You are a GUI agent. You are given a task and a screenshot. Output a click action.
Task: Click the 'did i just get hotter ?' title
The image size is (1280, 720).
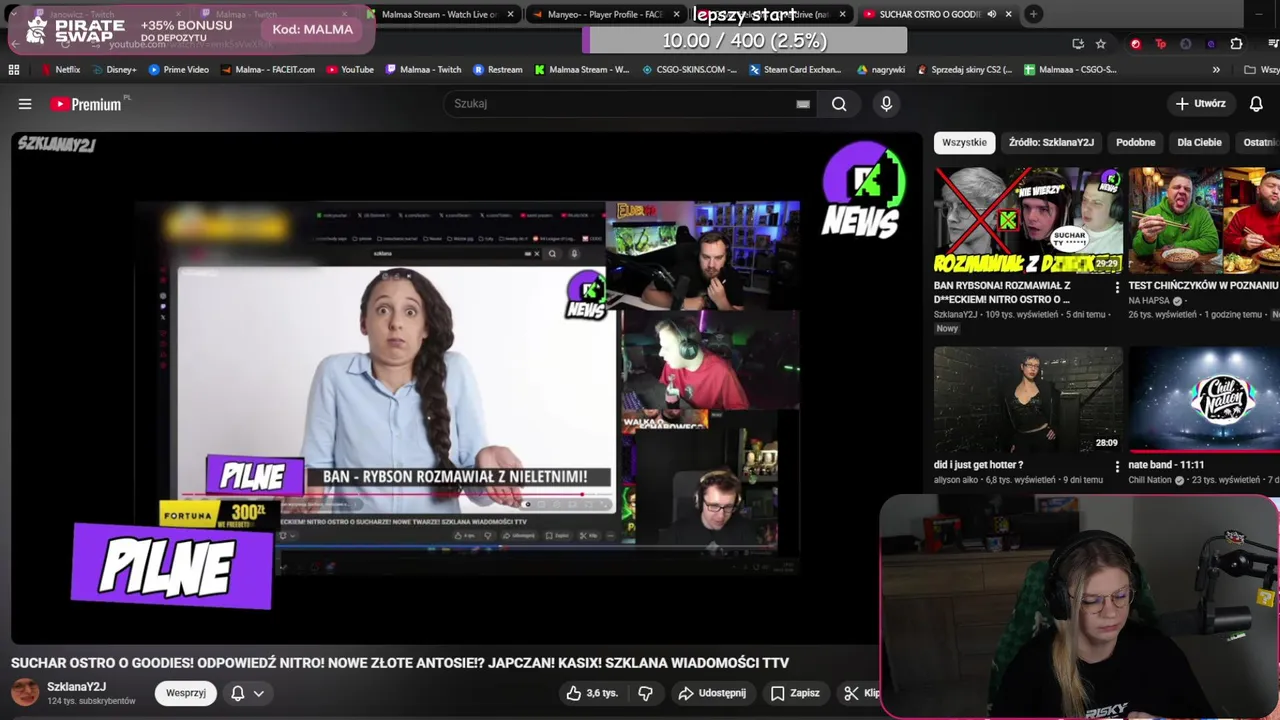(978, 465)
